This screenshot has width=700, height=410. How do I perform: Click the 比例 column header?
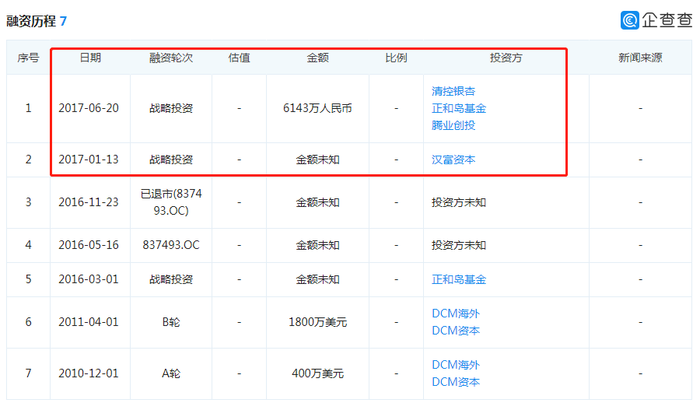[x=396, y=58]
